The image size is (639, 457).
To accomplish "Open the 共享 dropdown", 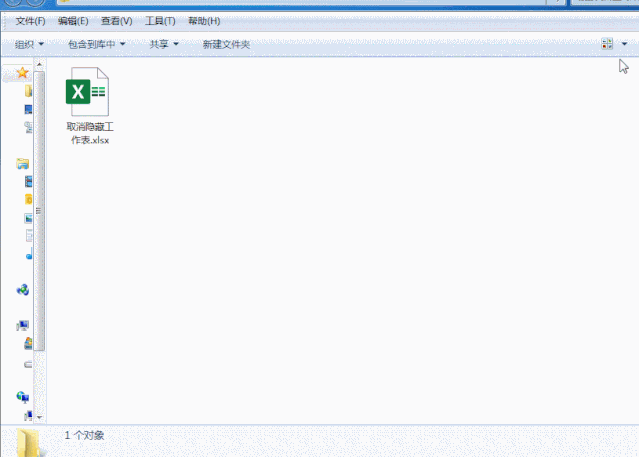I will (163, 44).
